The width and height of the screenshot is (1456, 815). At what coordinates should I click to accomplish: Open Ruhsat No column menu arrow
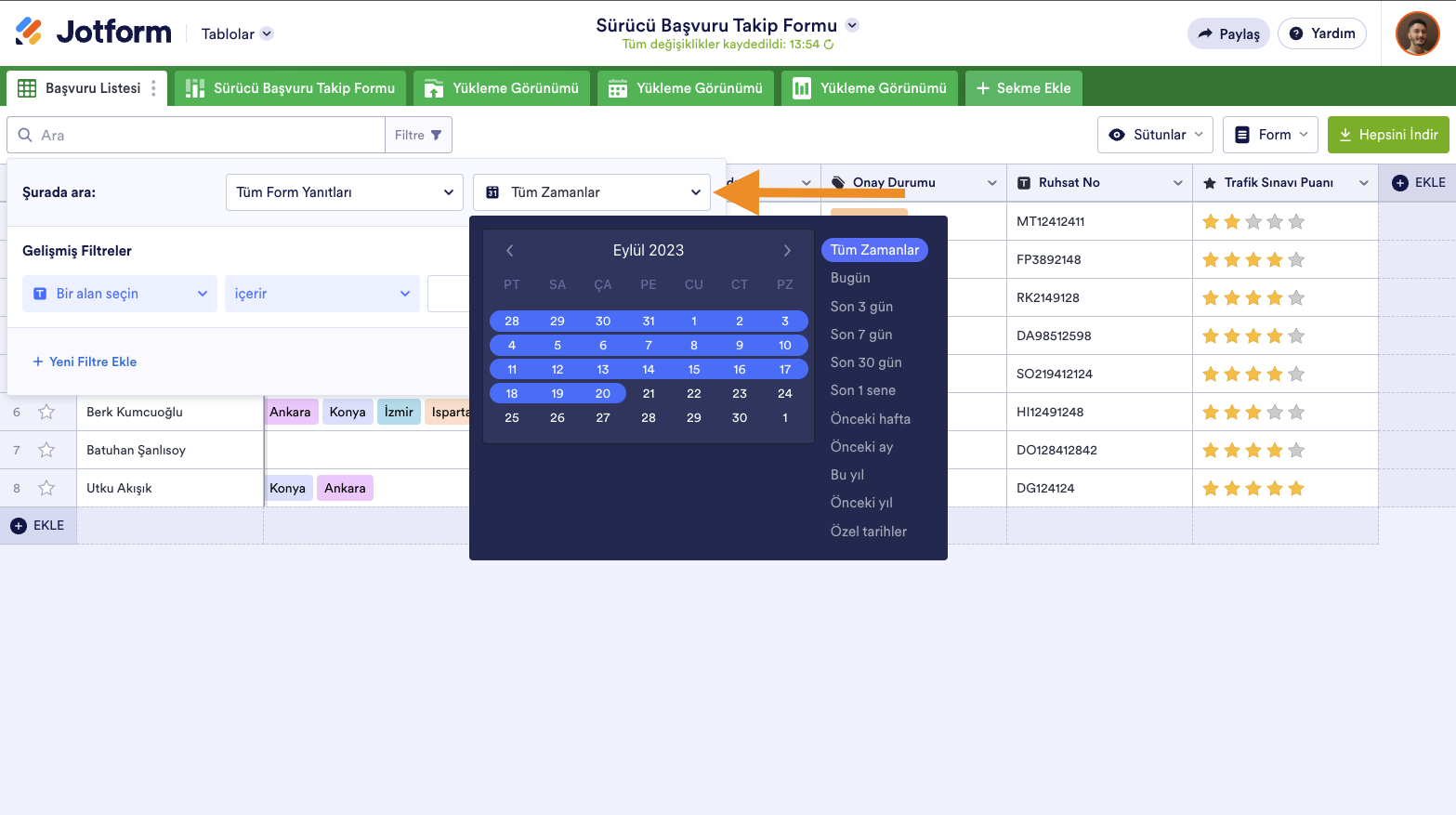1177,183
